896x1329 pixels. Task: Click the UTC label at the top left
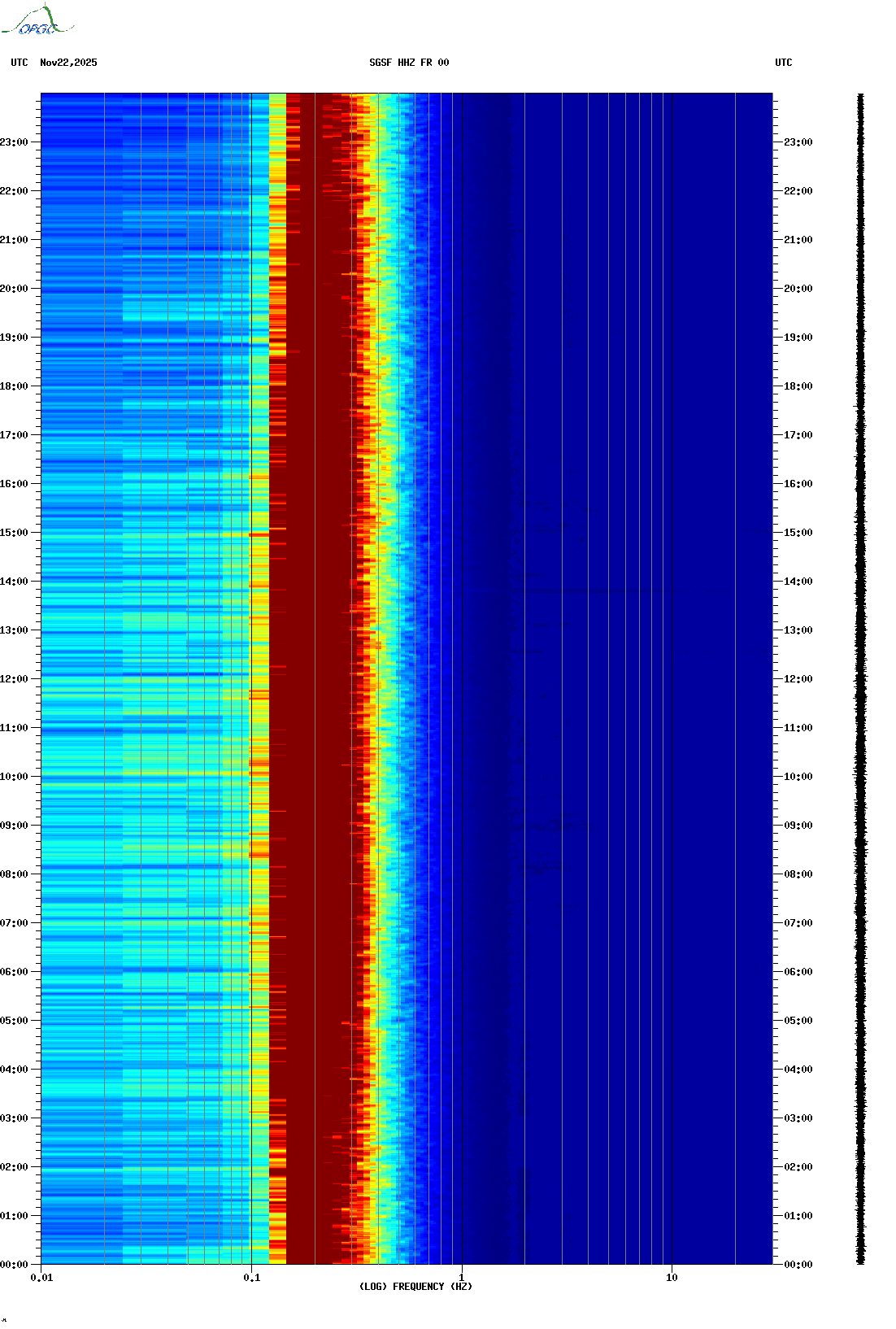point(20,63)
